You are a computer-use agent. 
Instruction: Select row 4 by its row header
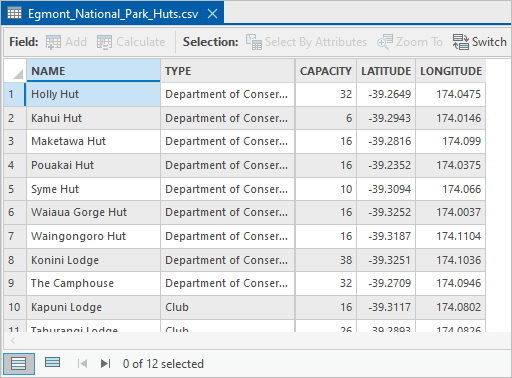[x=15, y=165]
